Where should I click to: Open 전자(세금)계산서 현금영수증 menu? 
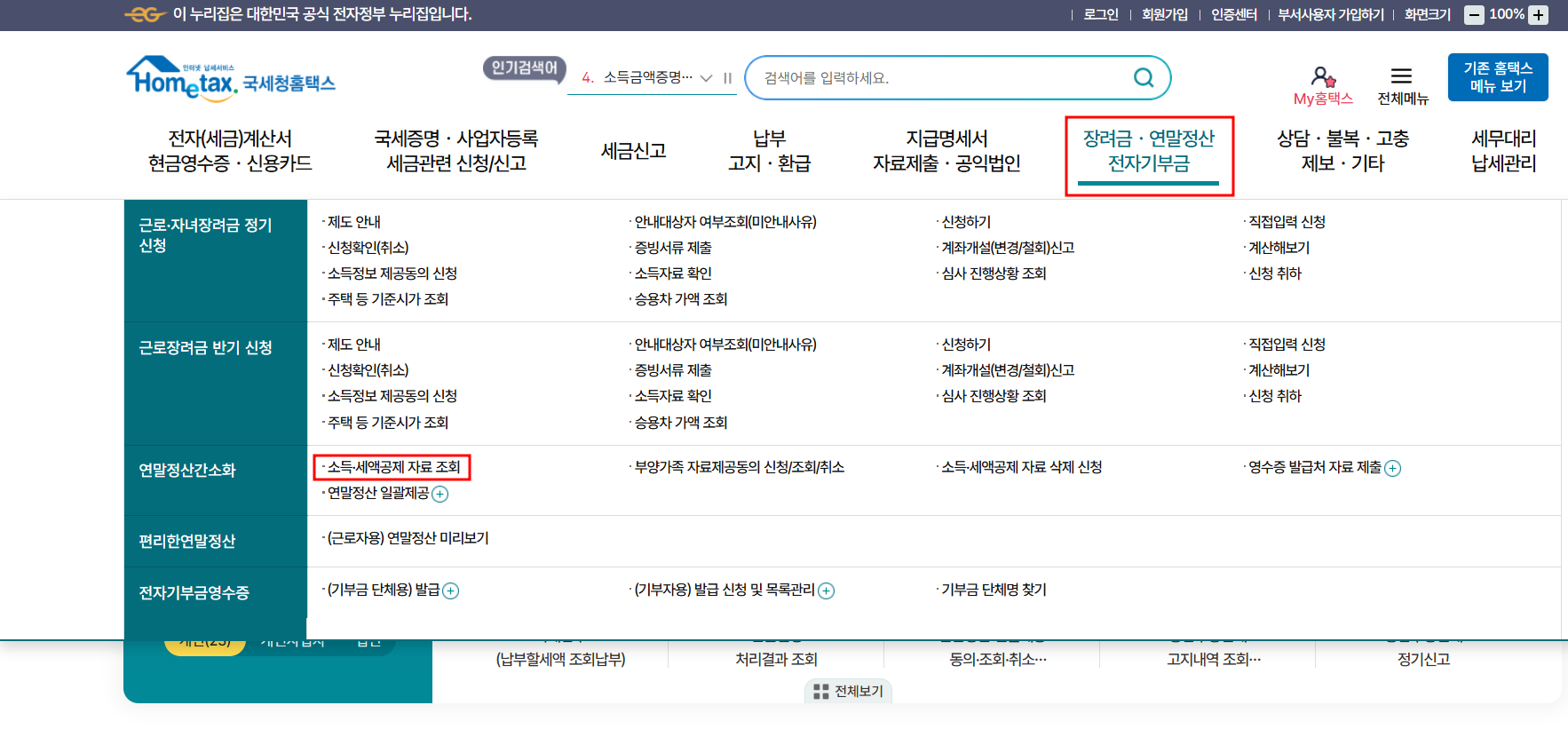[x=230, y=151]
